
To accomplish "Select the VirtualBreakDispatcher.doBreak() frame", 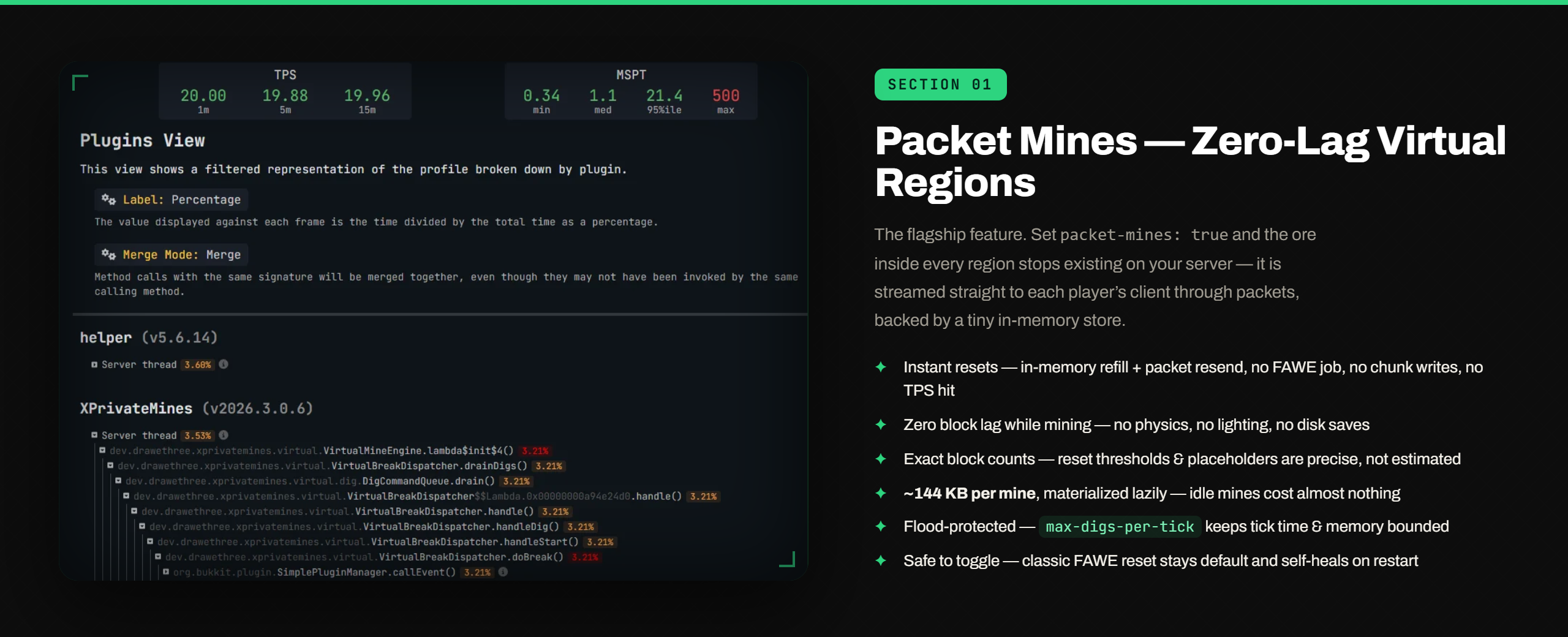I will [x=470, y=557].
